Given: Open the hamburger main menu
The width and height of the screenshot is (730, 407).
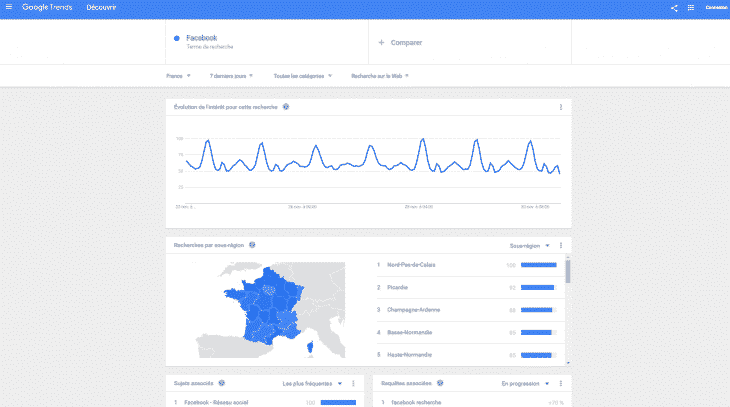Looking at the screenshot, I should 8,7.
